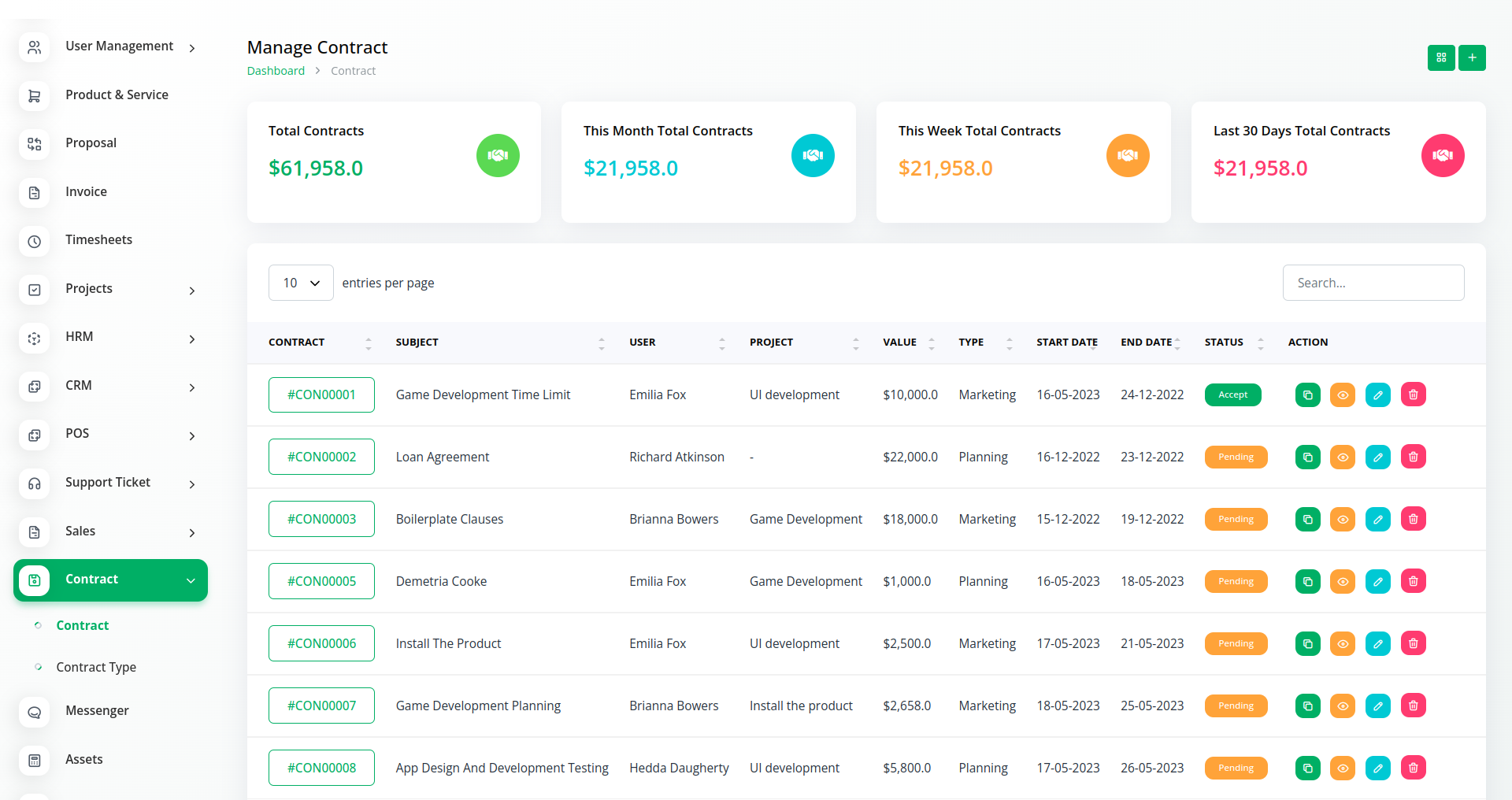1512x800 pixels.
Task: Edit the Boilerplate Clauses contract
Action: point(1377,519)
